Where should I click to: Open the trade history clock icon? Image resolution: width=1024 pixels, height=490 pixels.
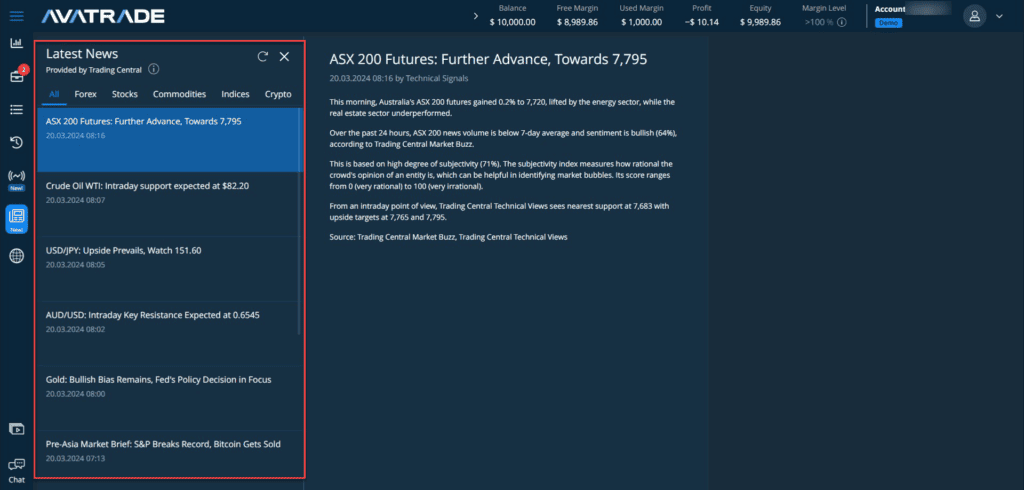[x=16, y=142]
